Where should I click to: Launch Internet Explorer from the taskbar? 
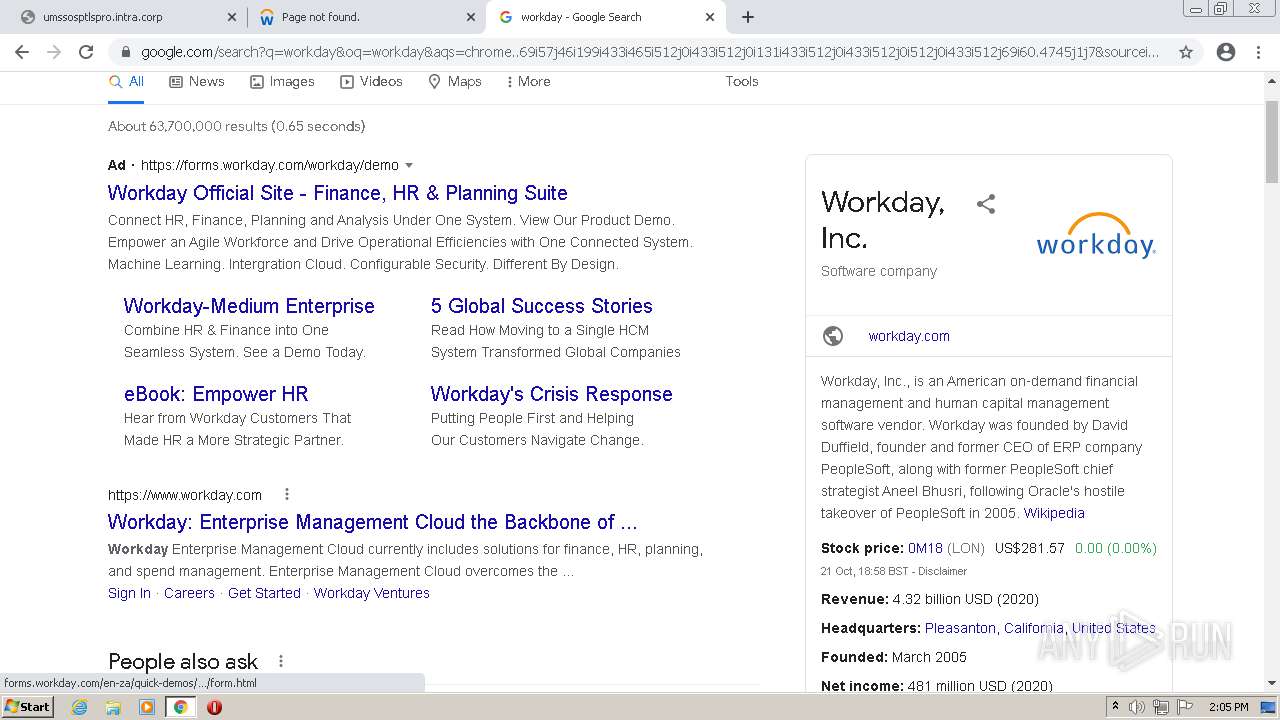[80, 707]
